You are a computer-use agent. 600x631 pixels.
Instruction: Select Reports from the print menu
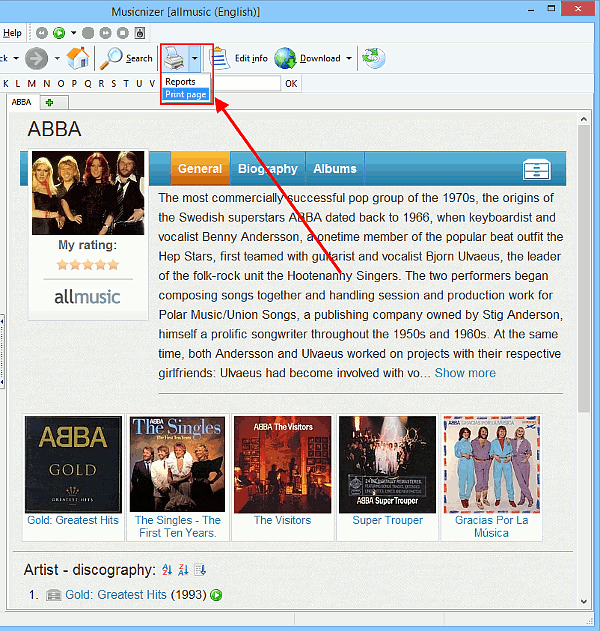point(180,82)
